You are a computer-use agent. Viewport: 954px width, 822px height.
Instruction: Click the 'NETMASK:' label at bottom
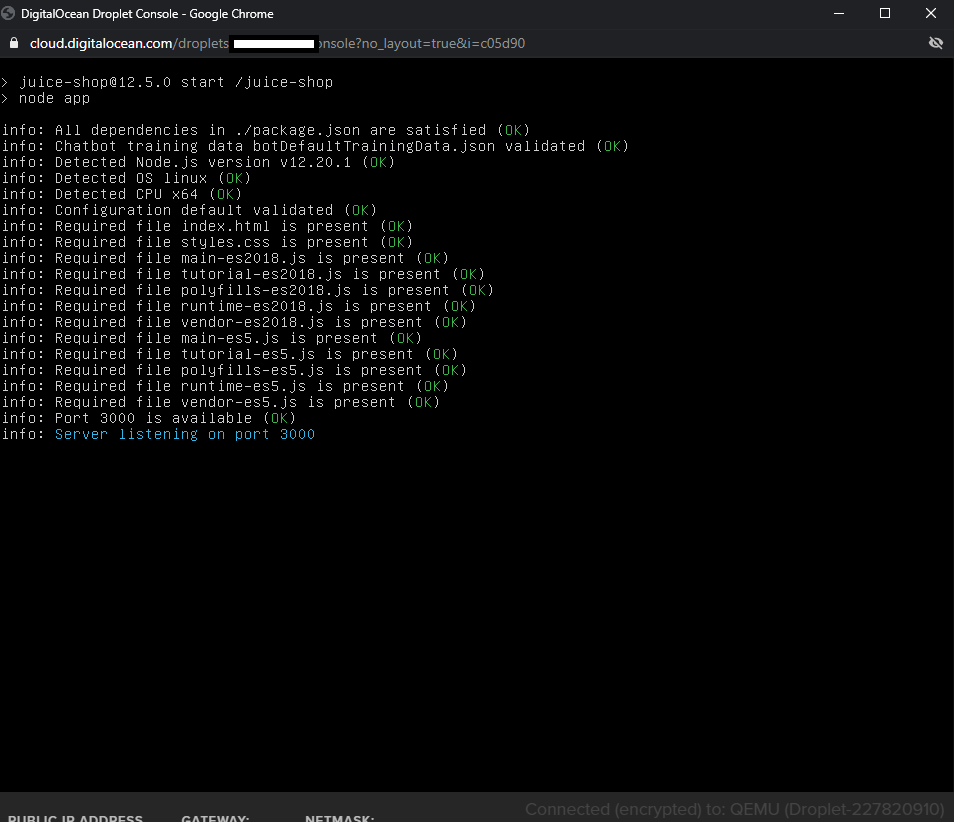[339, 818]
